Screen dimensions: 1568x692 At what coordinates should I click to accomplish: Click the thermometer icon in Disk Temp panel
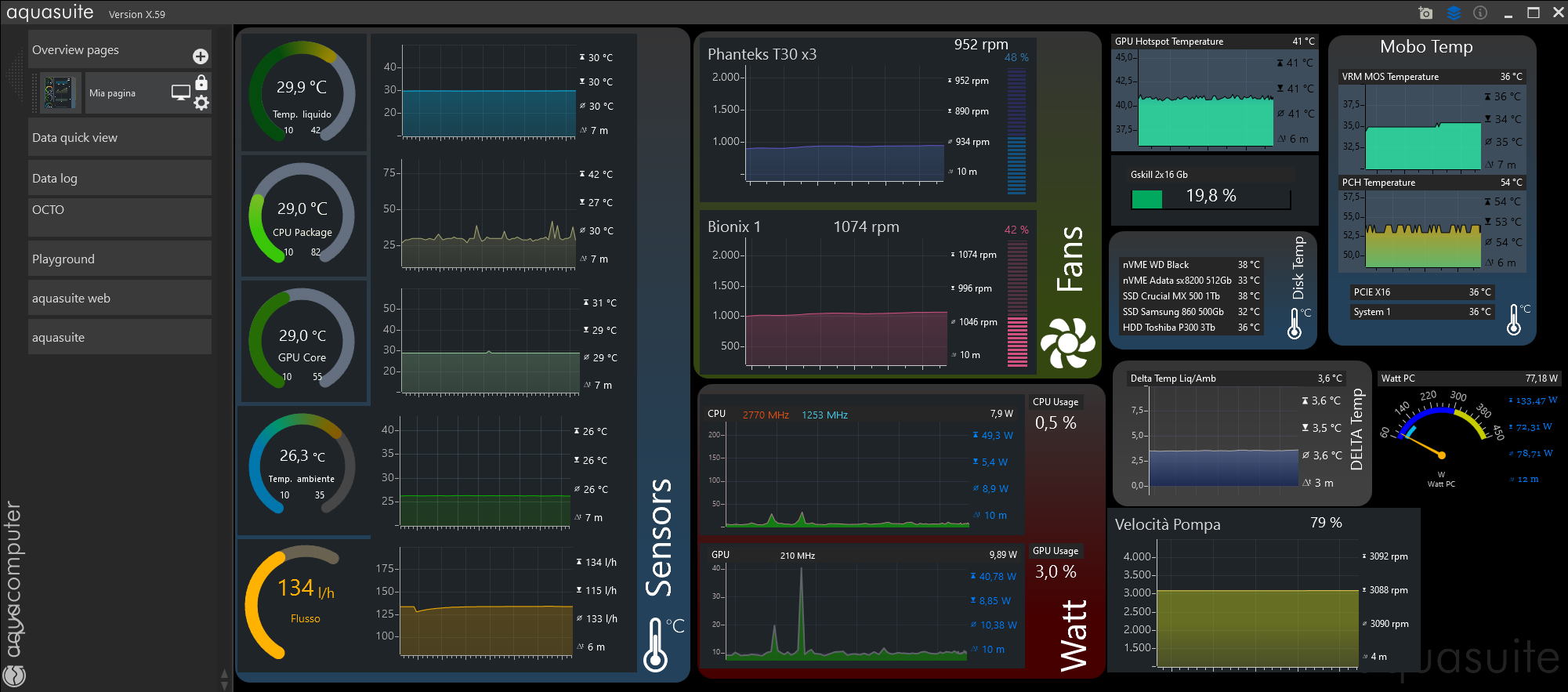pos(1295,323)
